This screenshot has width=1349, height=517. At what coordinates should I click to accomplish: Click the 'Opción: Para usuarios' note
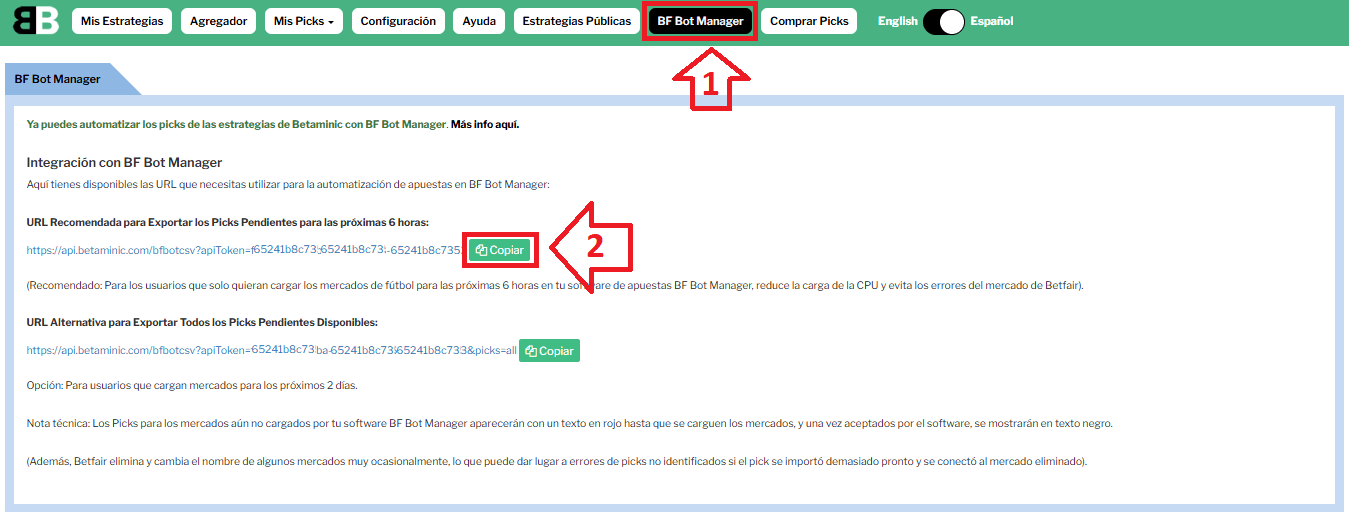tap(192, 385)
